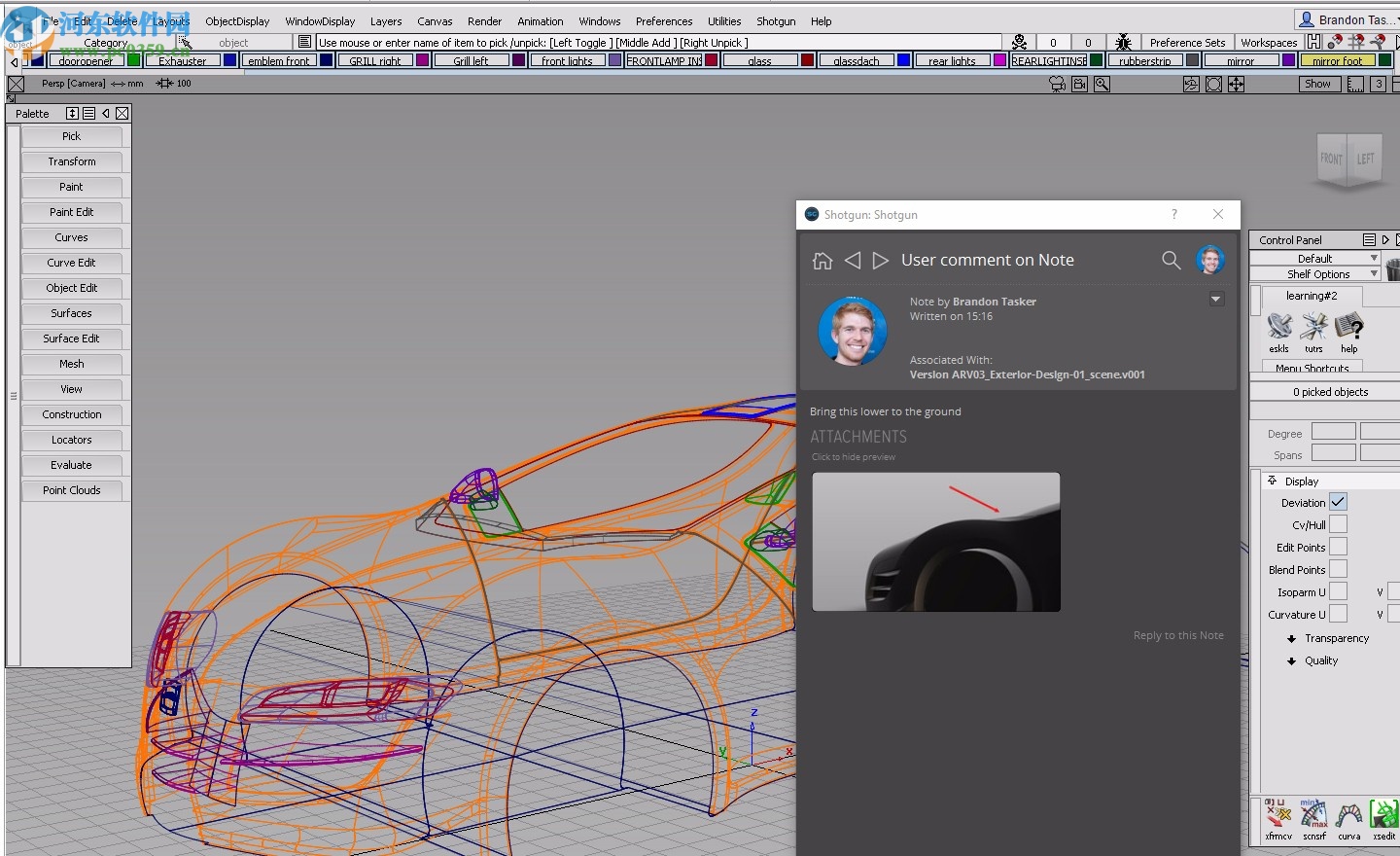
Task: Click the camera record icon in viewport bar
Action: 1079,85
